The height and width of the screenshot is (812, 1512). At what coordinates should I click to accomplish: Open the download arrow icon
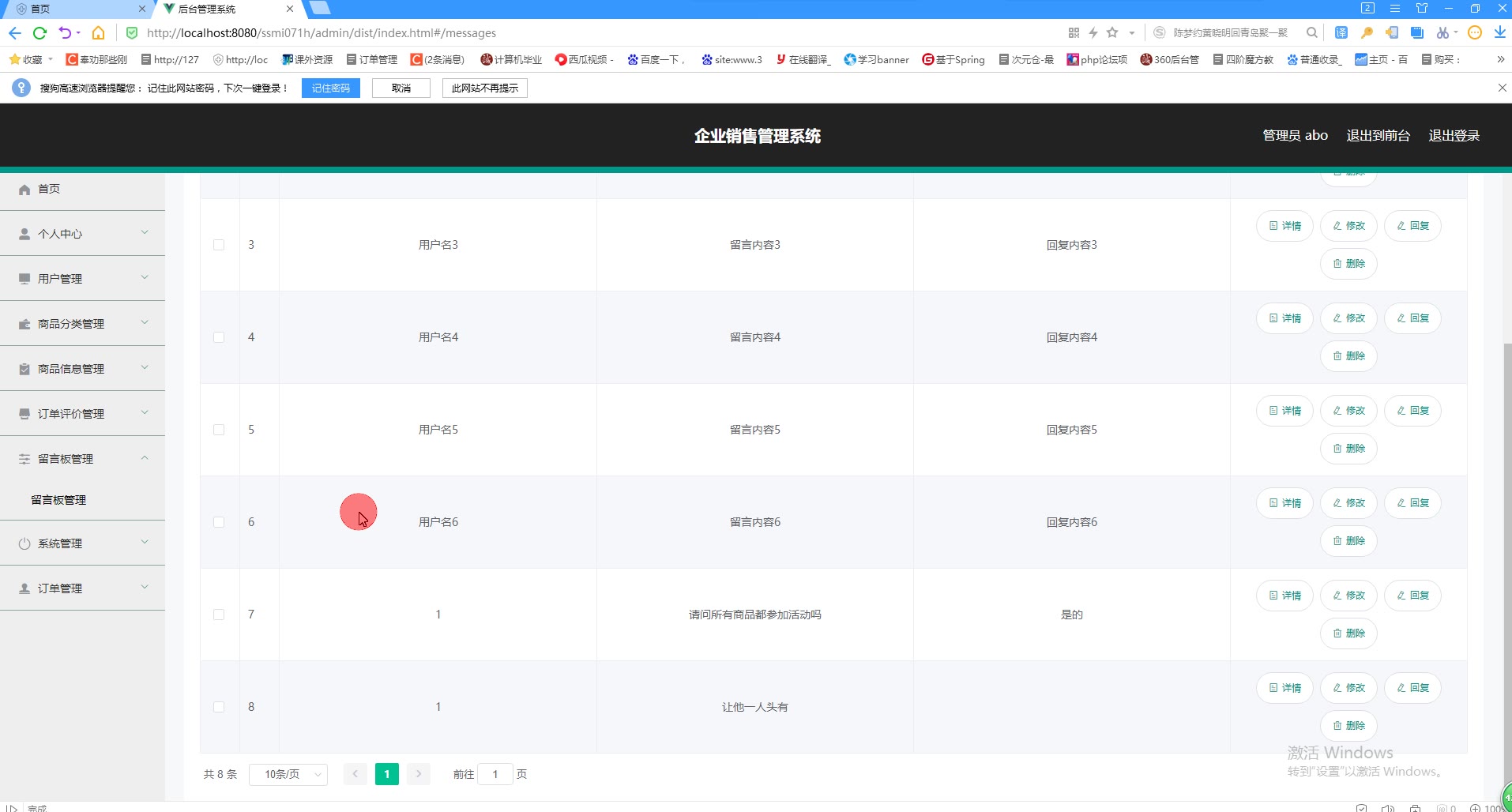[x=1499, y=32]
